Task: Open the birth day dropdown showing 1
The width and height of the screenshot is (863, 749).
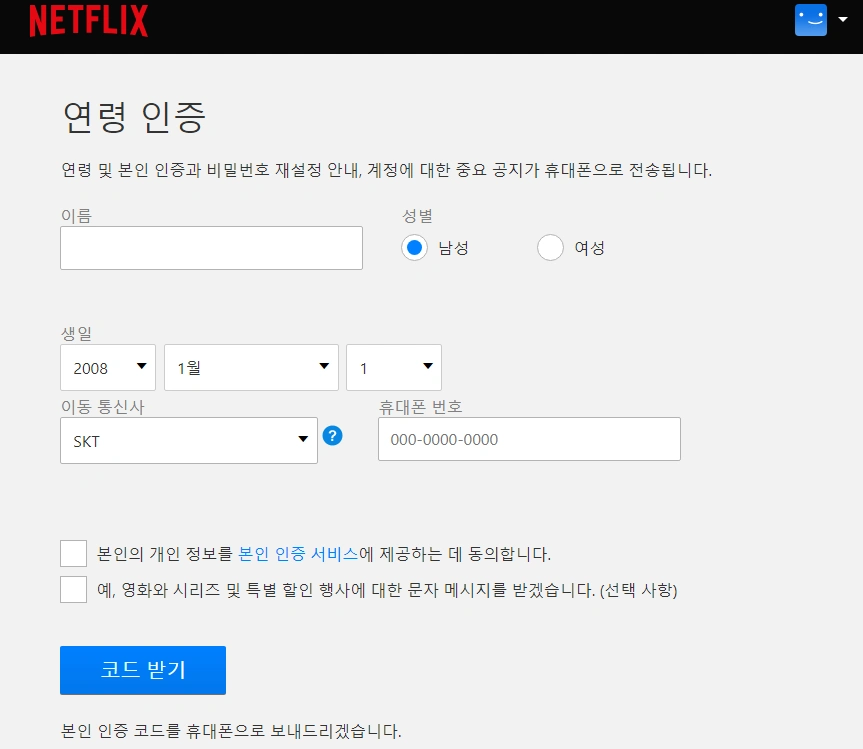Action: (394, 368)
